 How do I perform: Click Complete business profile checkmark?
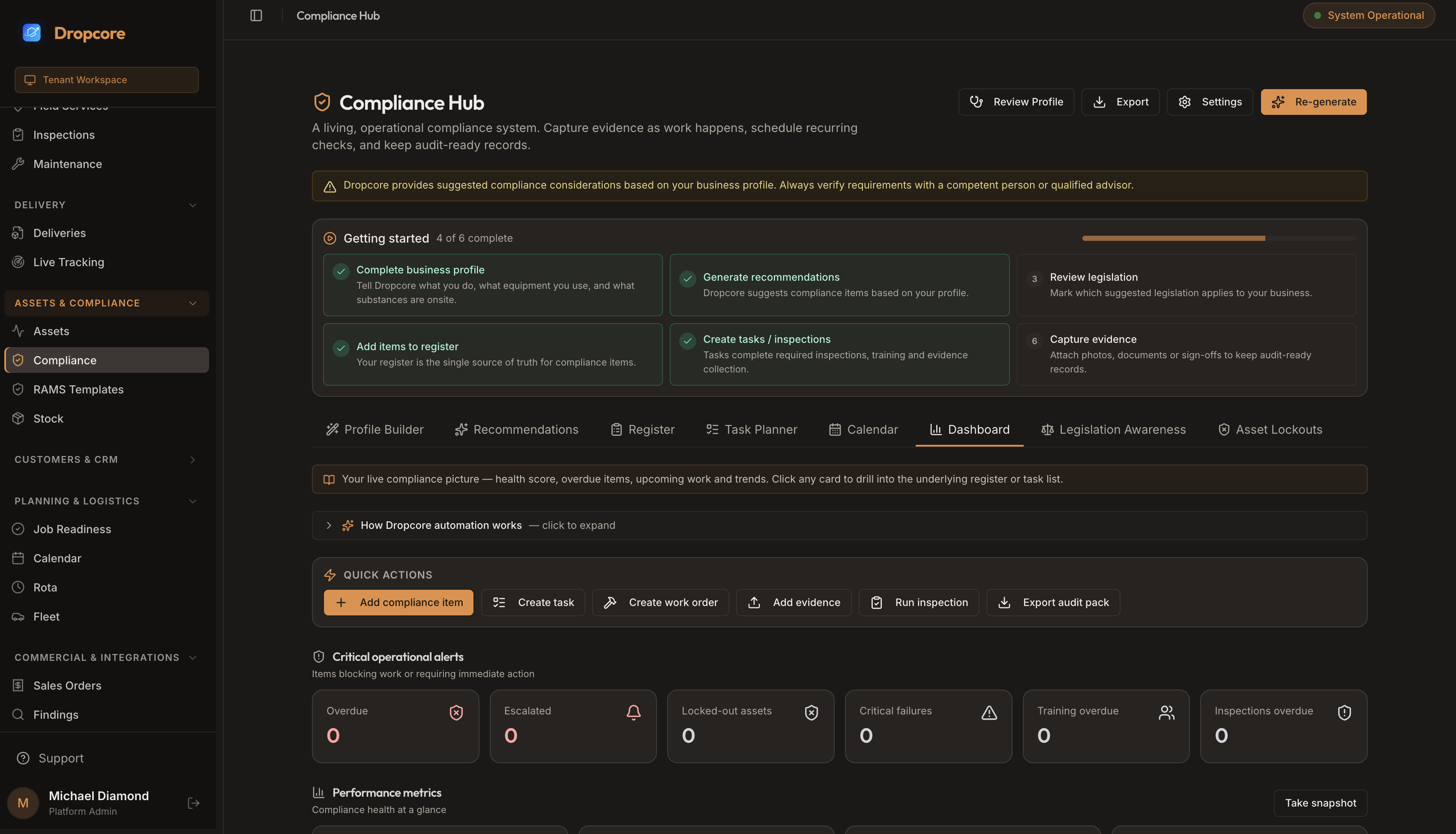click(341, 271)
